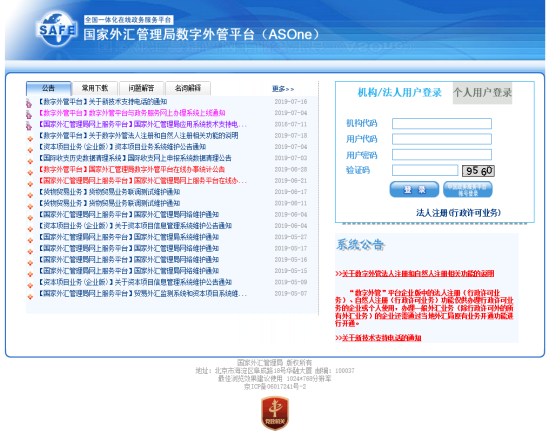The image size is (549, 436).
Task: Click the star bullet beside the 2019-05-07 notice
Action: pyautogui.click(x=30, y=297)
